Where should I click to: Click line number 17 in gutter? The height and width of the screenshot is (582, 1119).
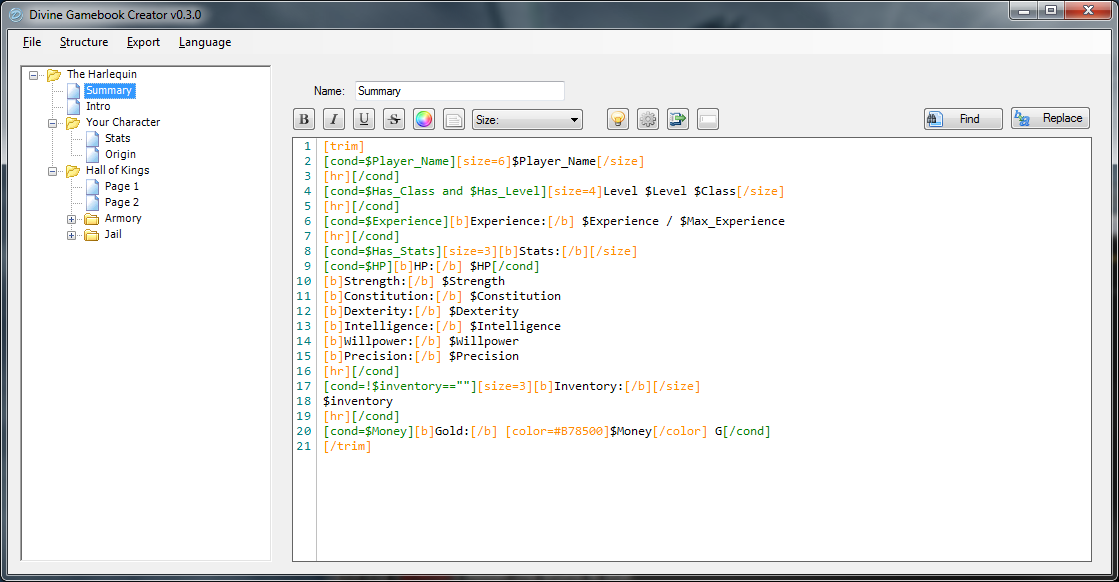(304, 386)
